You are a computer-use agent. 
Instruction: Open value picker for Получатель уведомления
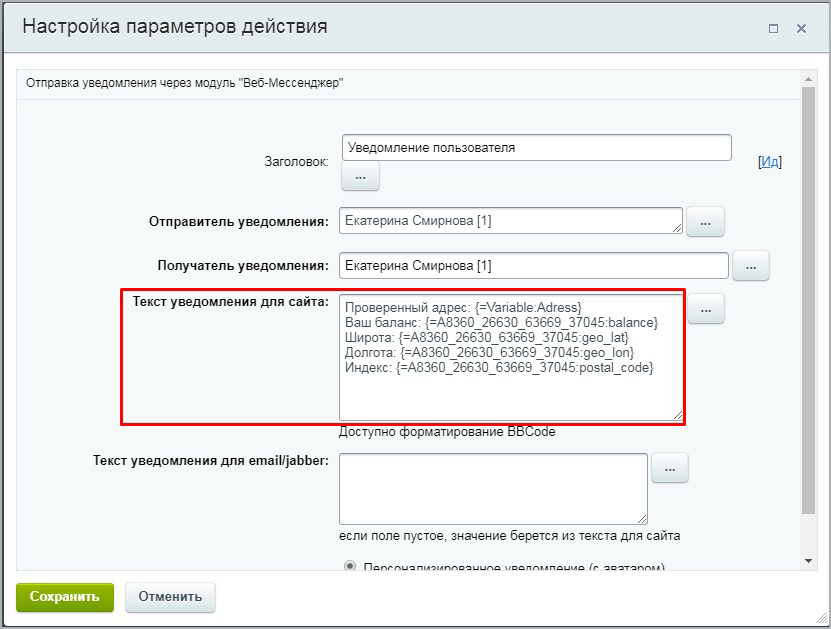pos(750,265)
